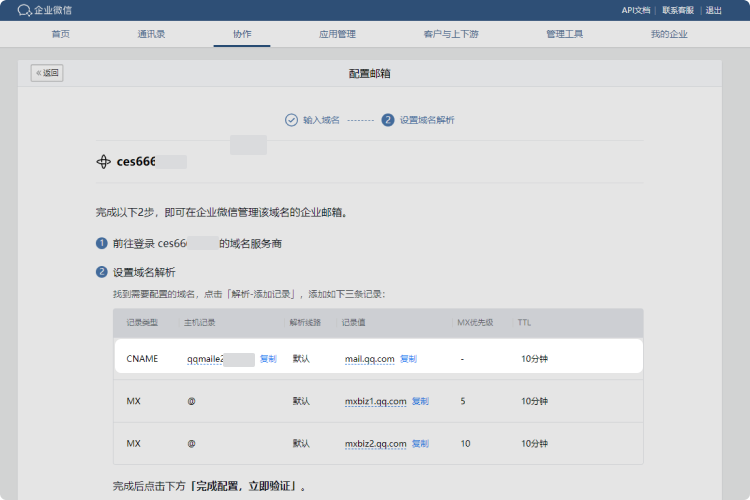The image size is (750, 500).
Task: Copy the mxbiz1.qq.com record value
Action: pos(420,401)
